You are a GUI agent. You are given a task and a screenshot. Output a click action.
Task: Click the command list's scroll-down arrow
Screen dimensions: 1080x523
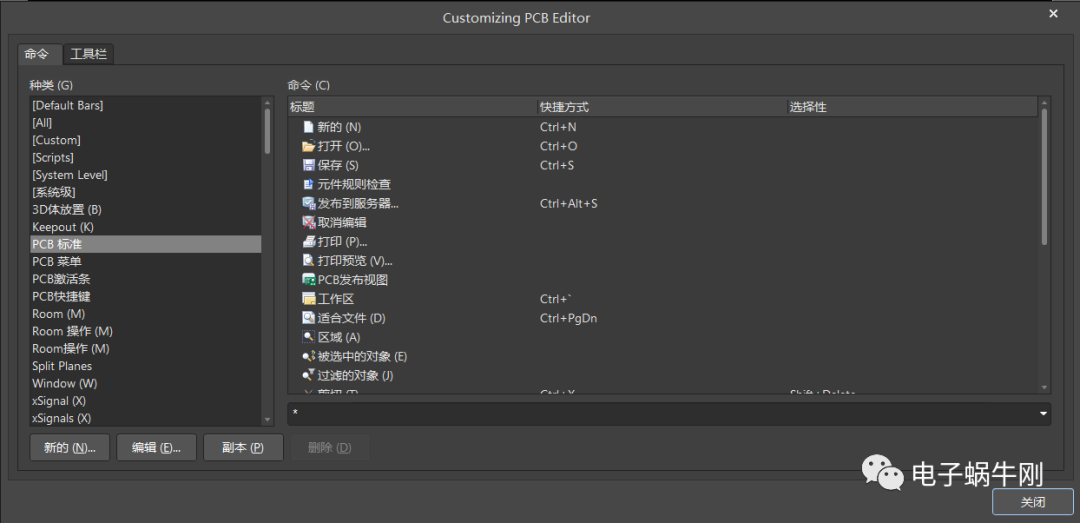click(x=1043, y=388)
